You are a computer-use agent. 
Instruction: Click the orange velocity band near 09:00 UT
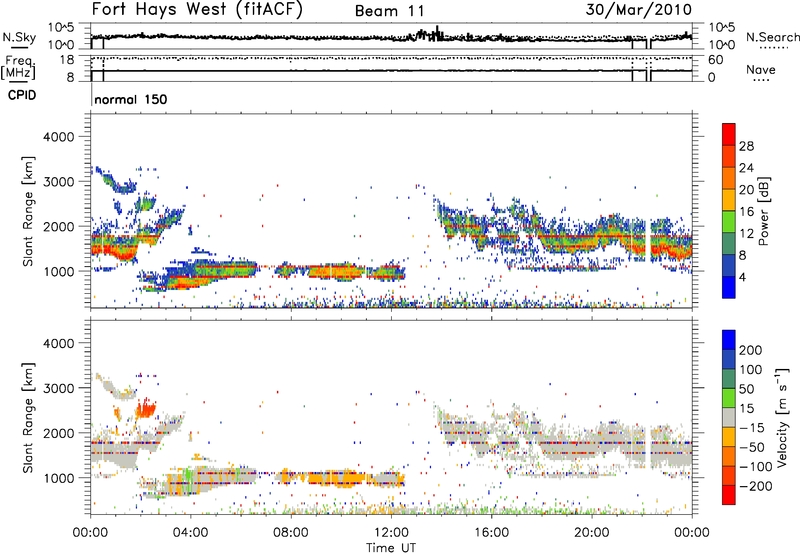337,479
